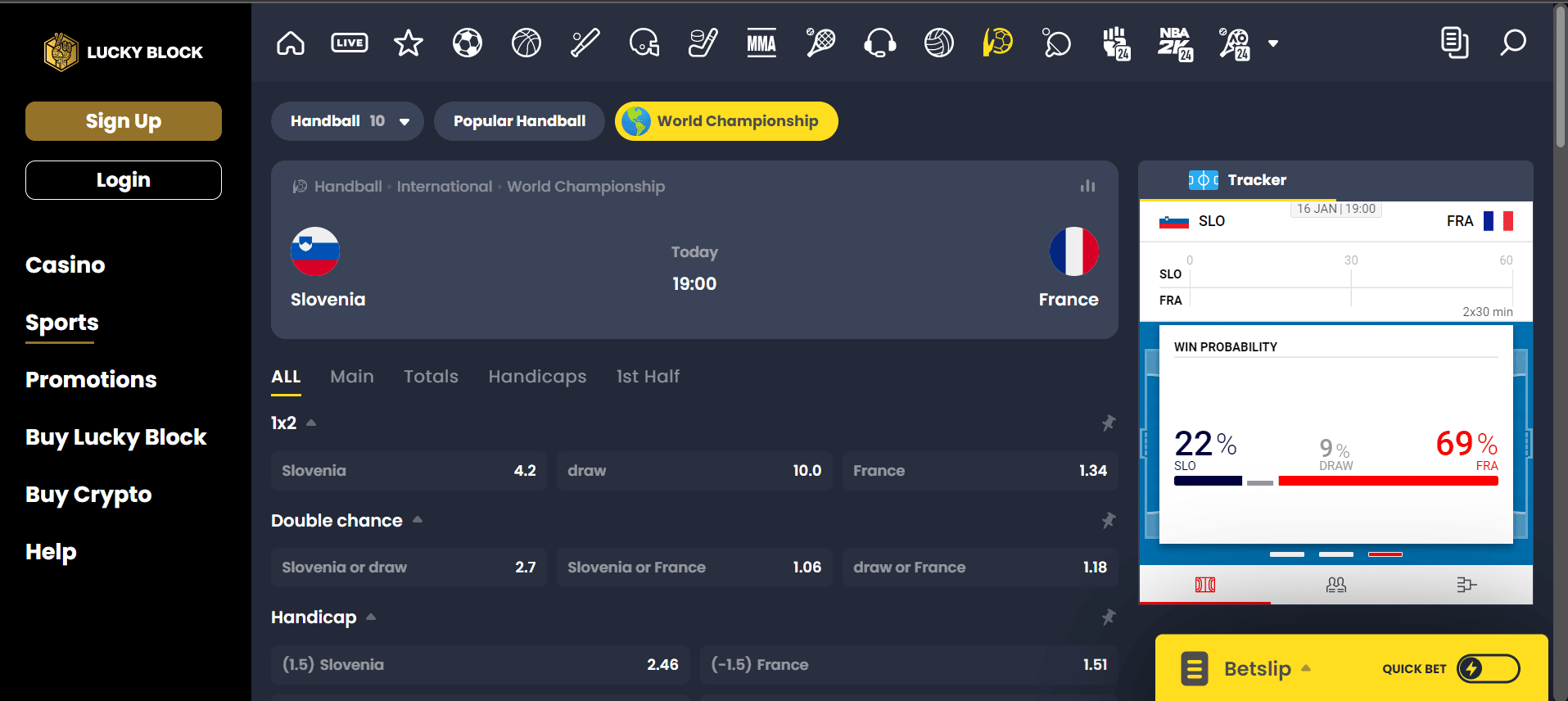Switch to the Main markets tab

[352, 377]
